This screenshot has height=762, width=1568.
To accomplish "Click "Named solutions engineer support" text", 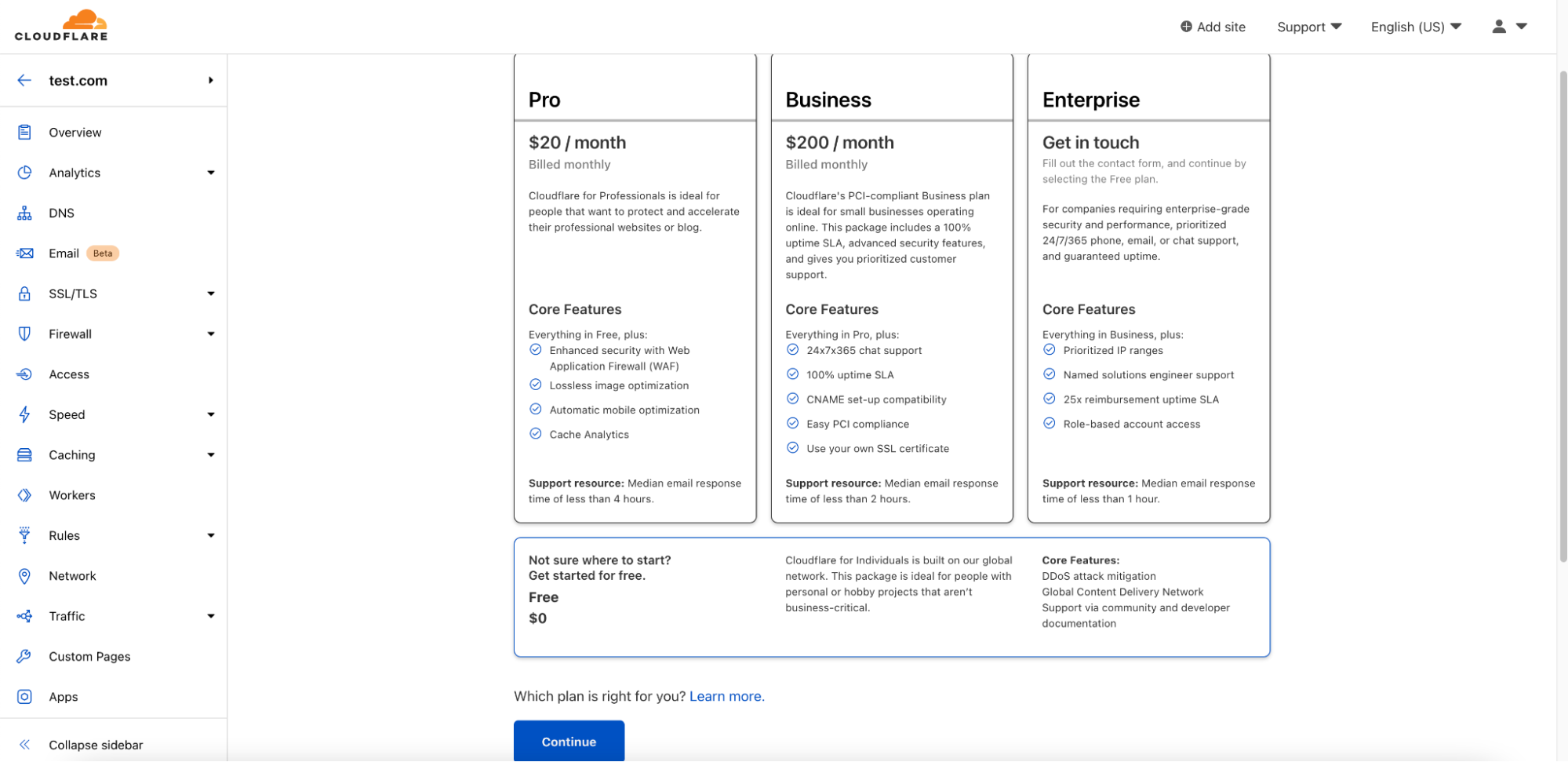I will pyautogui.click(x=1148, y=374).
